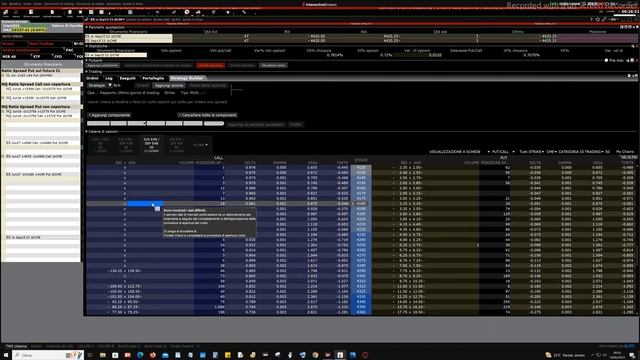Click the CALL side THETA column header
Viewport: 640px width, 360px height.
[342, 162]
